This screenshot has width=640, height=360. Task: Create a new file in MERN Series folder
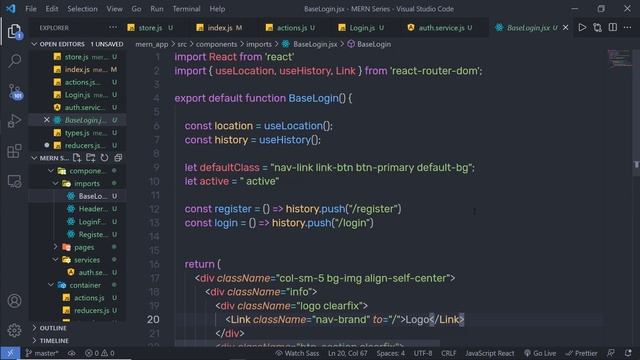pyautogui.click(x=77, y=158)
